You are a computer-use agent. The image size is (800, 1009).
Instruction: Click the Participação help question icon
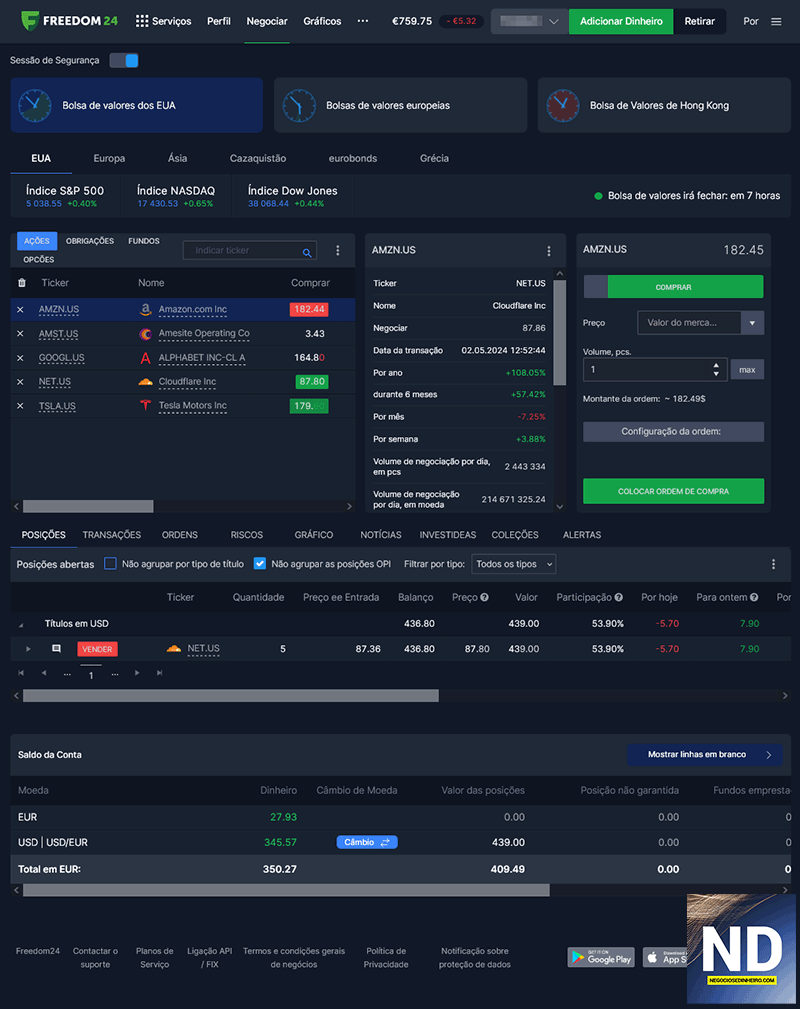[619, 597]
